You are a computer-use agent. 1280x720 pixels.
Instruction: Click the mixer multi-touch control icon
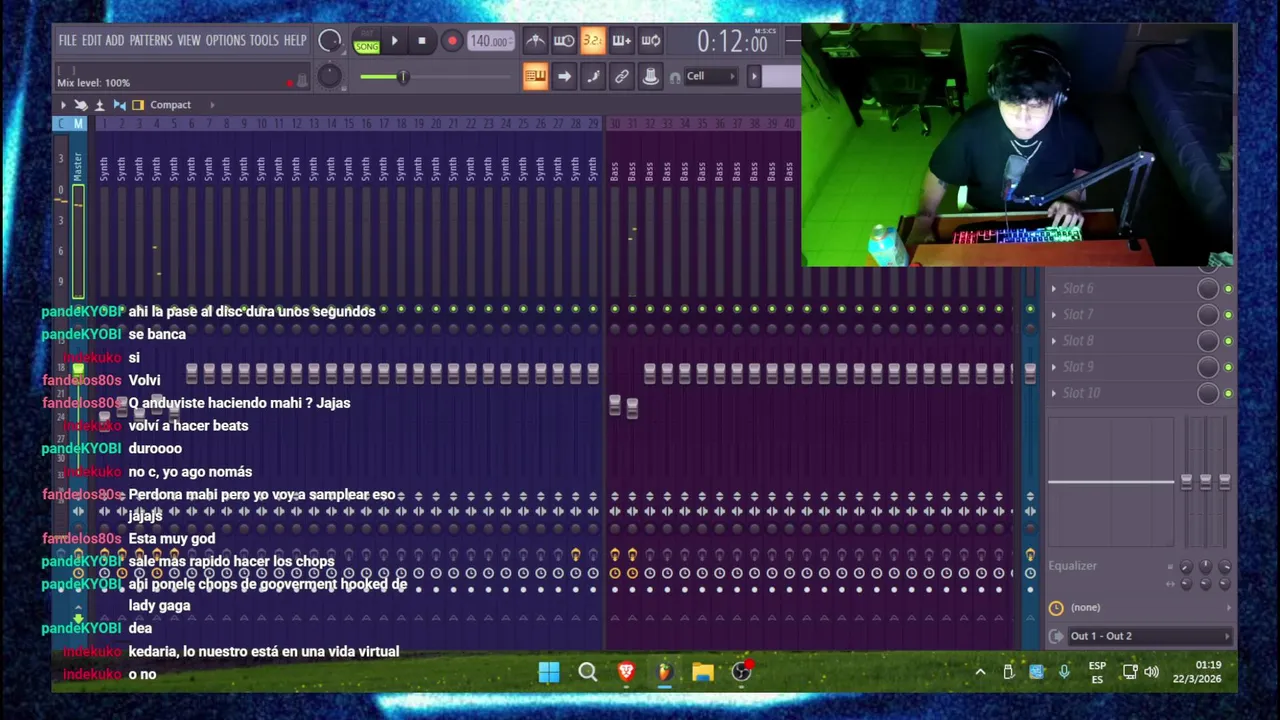pyautogui.click(x=81, y=105)
